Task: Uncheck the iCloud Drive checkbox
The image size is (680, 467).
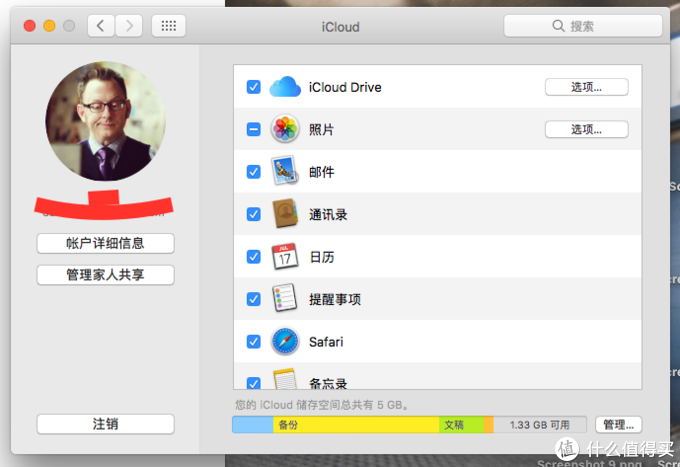Action: 254,87
